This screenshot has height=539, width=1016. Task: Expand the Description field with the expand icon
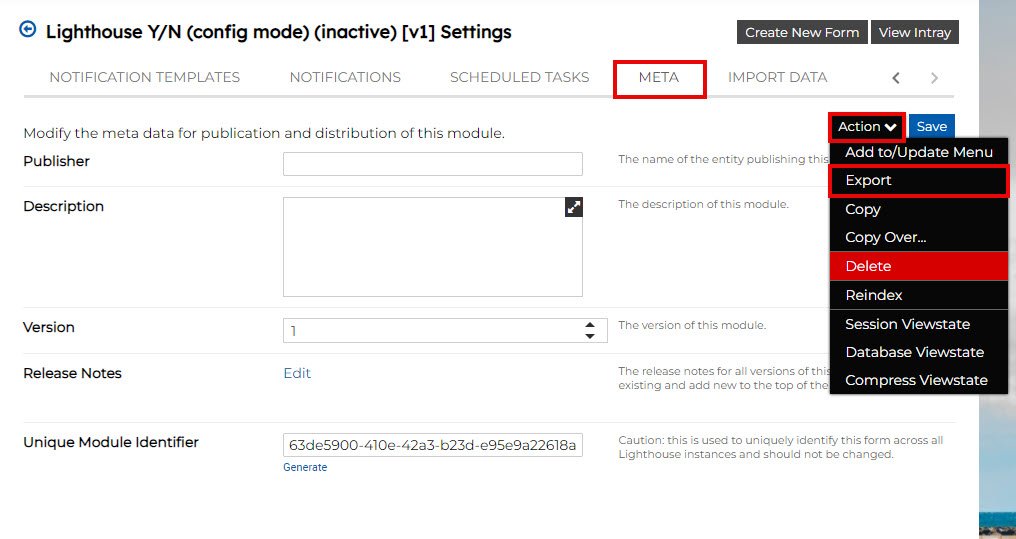[573, 207]
